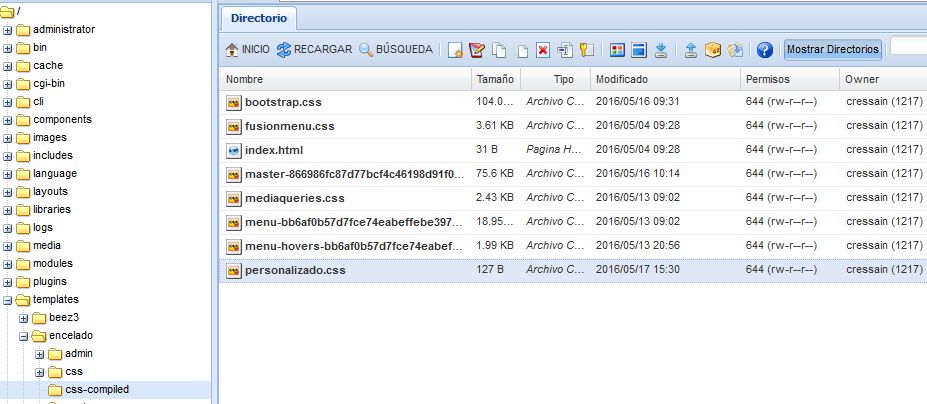Expand the cache folder node
Viewport: 927px width, 404px height.
tap(8, 66)
